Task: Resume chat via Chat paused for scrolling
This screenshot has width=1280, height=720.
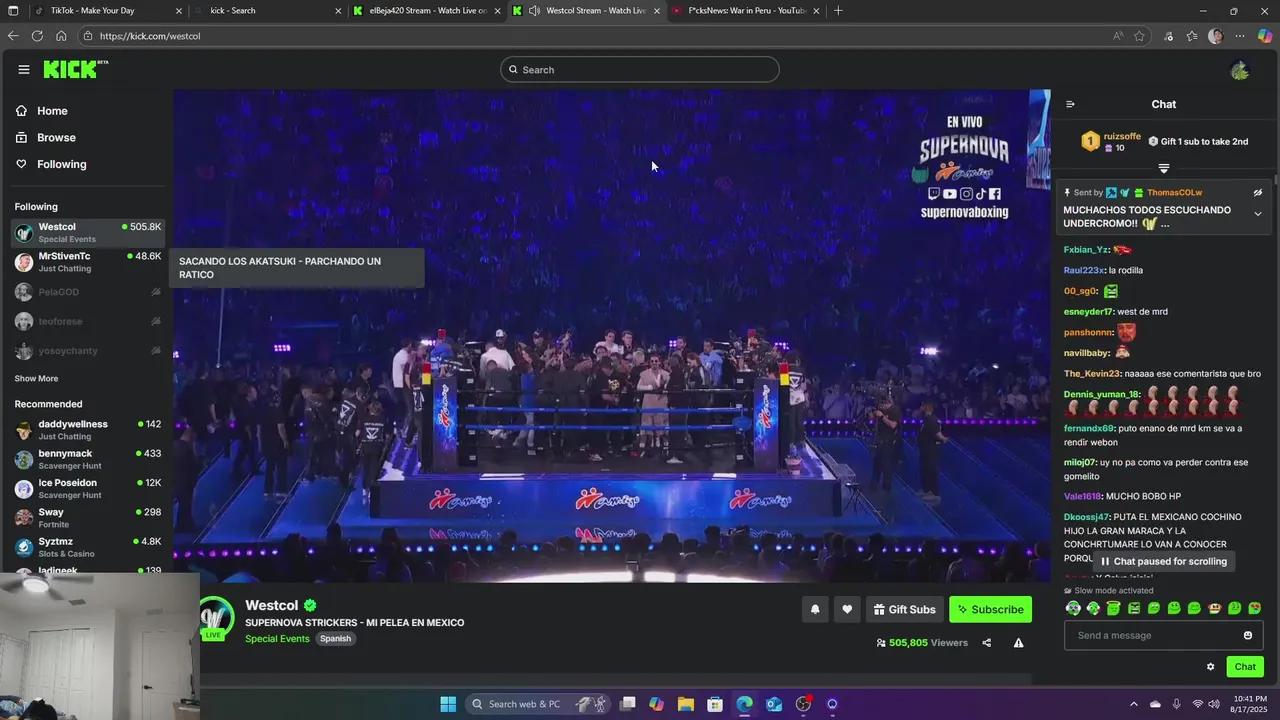Action: pos(1164,561)
